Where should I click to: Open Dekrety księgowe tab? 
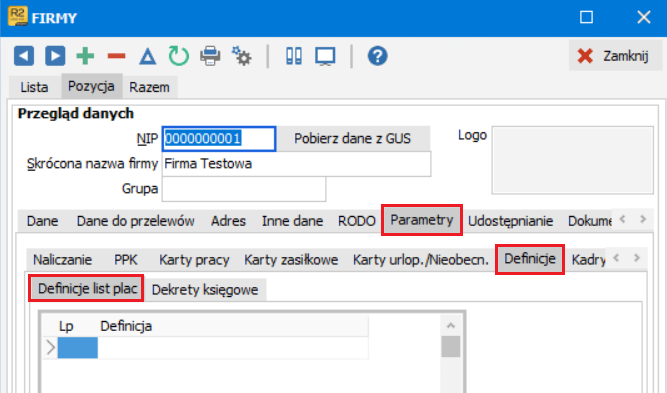[x=205, y=290]
